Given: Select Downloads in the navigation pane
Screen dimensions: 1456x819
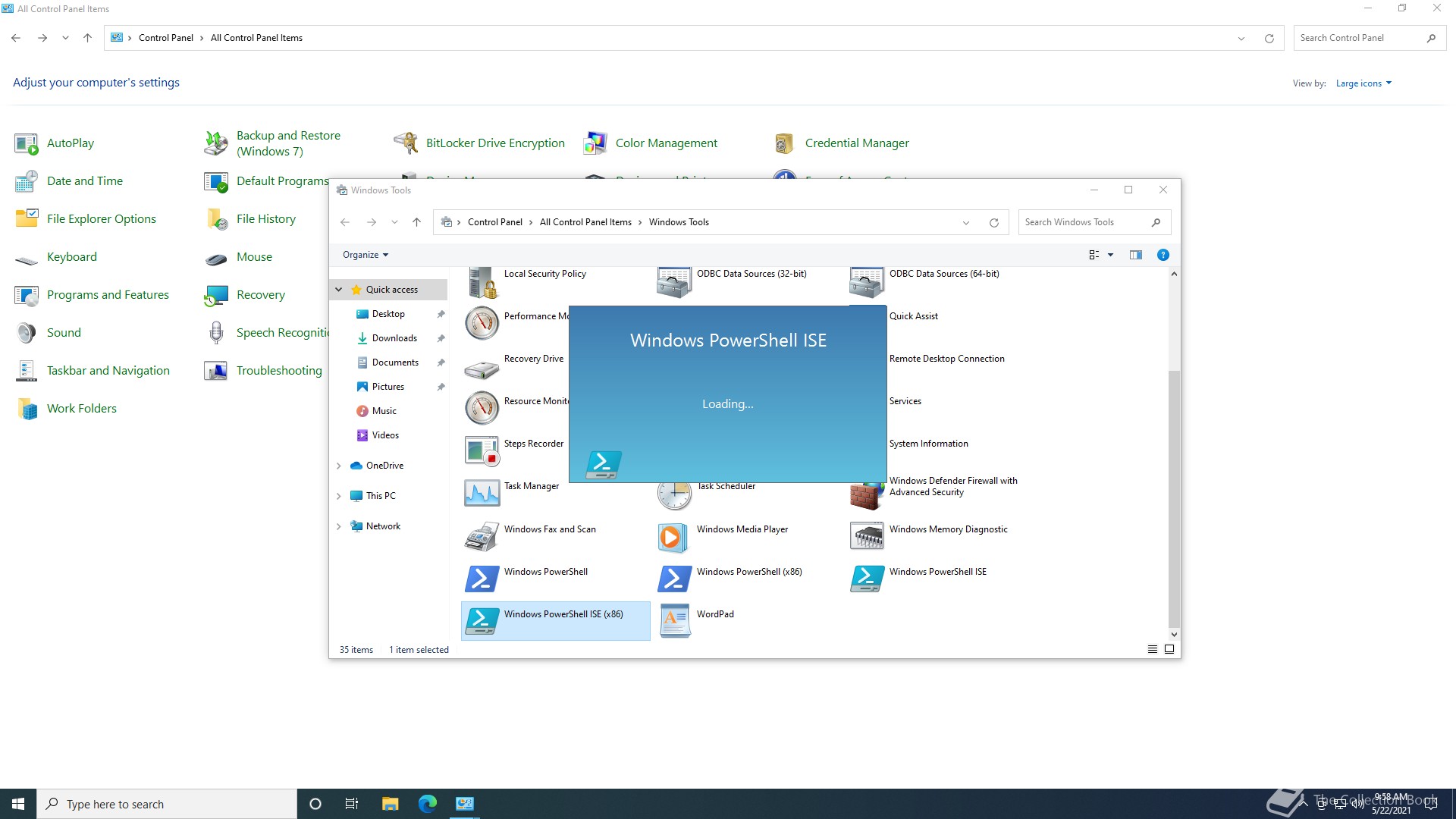Looking at the screenshot, I should coord(394,338).
